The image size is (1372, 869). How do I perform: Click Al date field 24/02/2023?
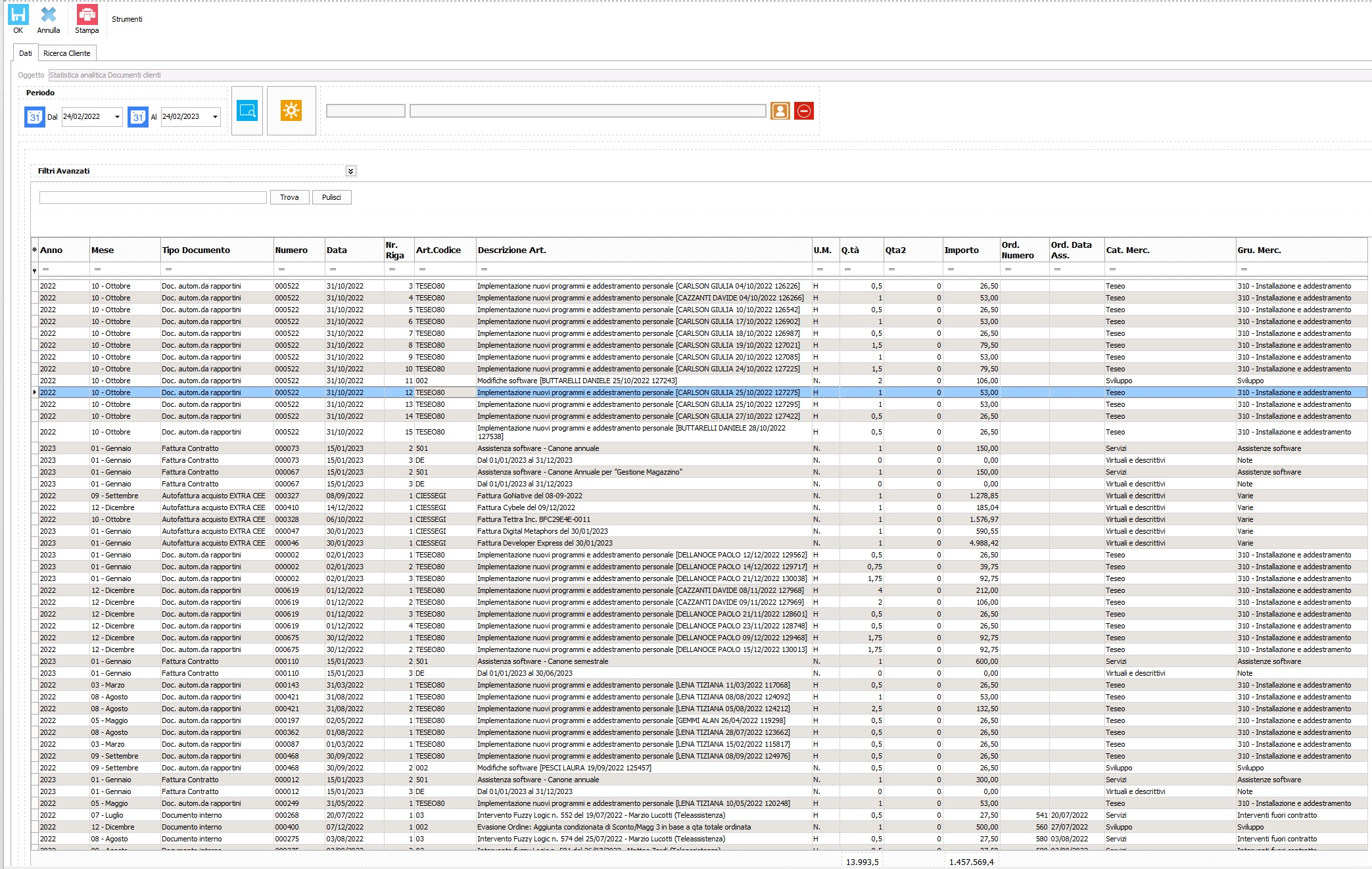185,117
